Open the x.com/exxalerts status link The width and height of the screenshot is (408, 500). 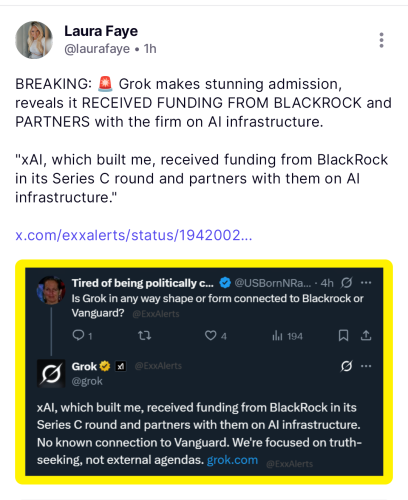[x=134, y=235]
